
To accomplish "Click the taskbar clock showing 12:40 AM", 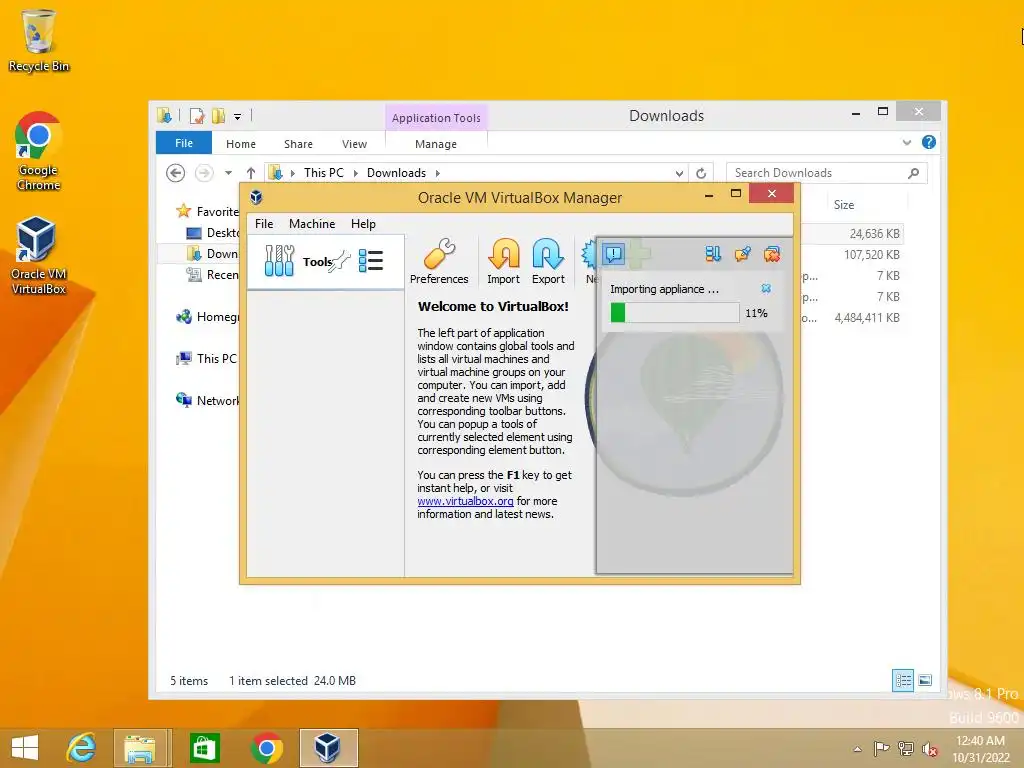I will click(x=980, y=748).
